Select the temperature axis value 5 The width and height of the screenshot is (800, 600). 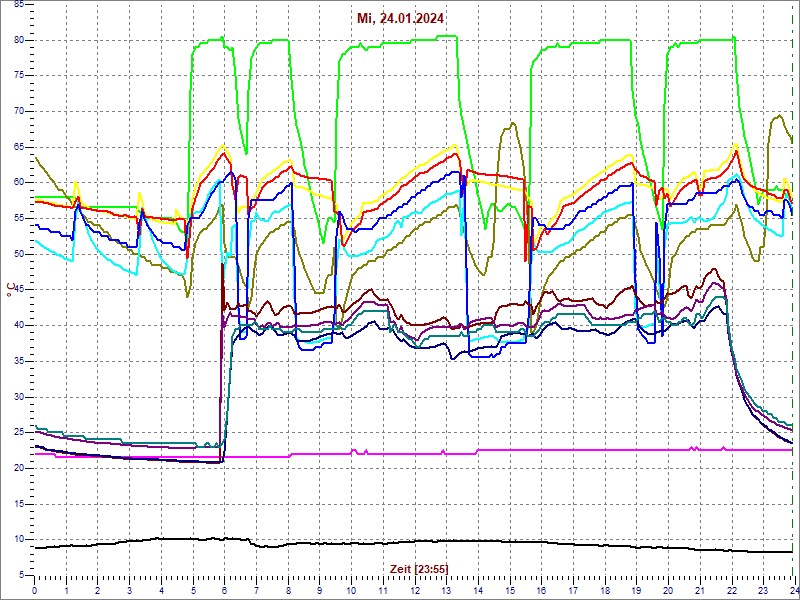pyautogui.click(x=21, y=576)
